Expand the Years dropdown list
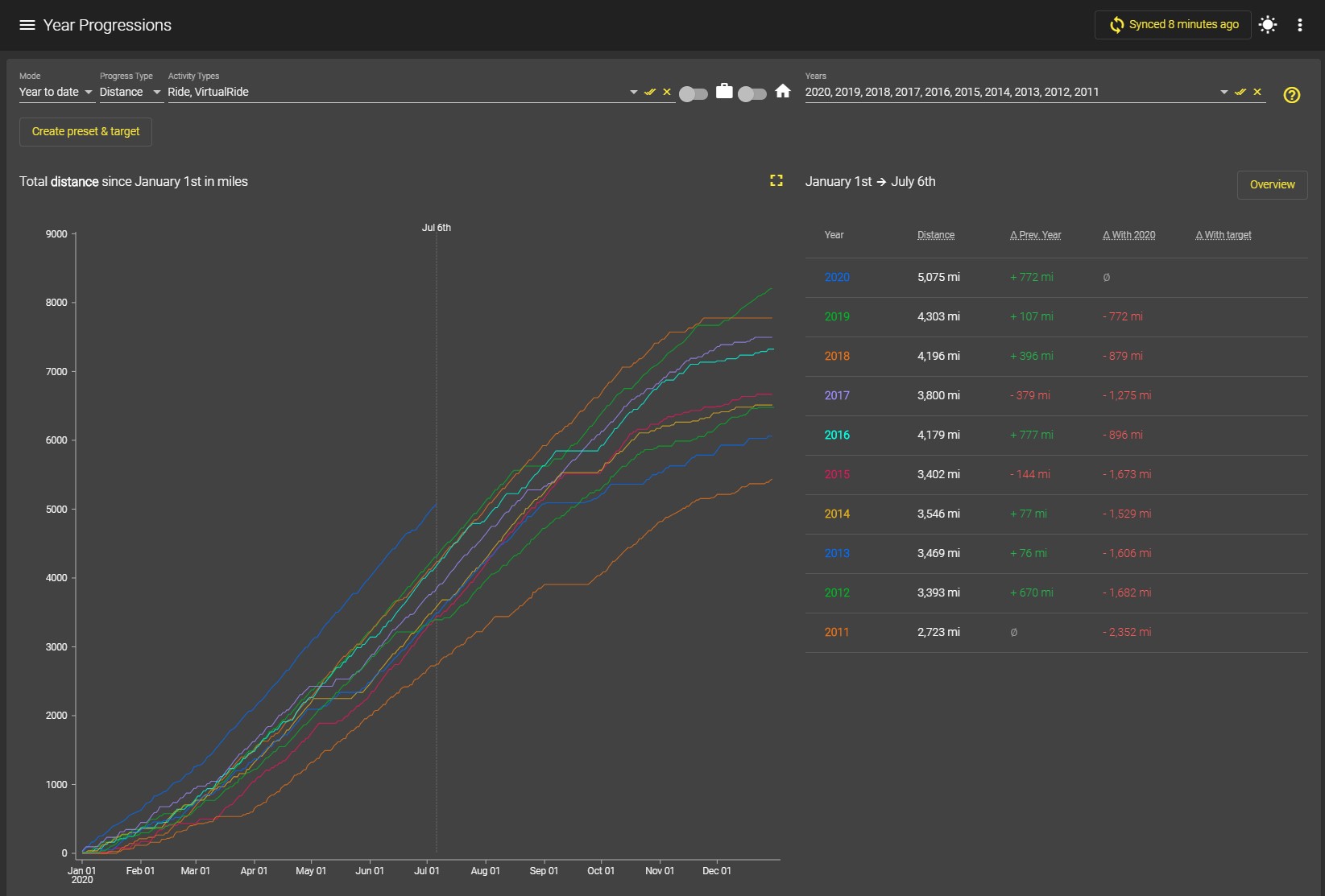Viewport: 1325px width, 896px height. [1224, 92]
